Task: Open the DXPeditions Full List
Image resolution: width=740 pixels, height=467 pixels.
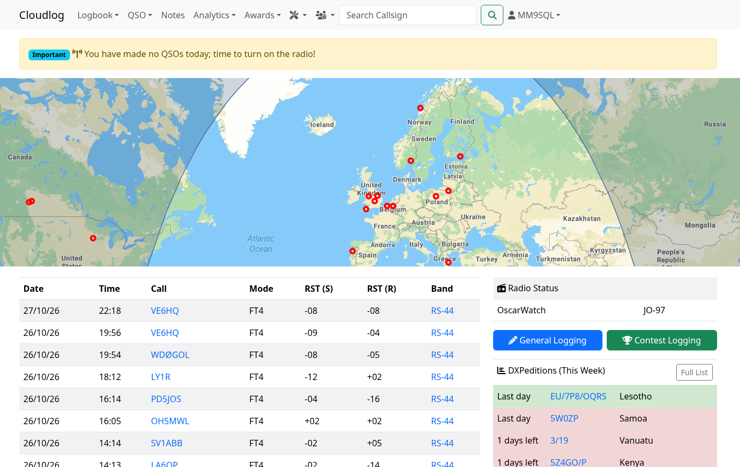Action: (x=694, y=372)
